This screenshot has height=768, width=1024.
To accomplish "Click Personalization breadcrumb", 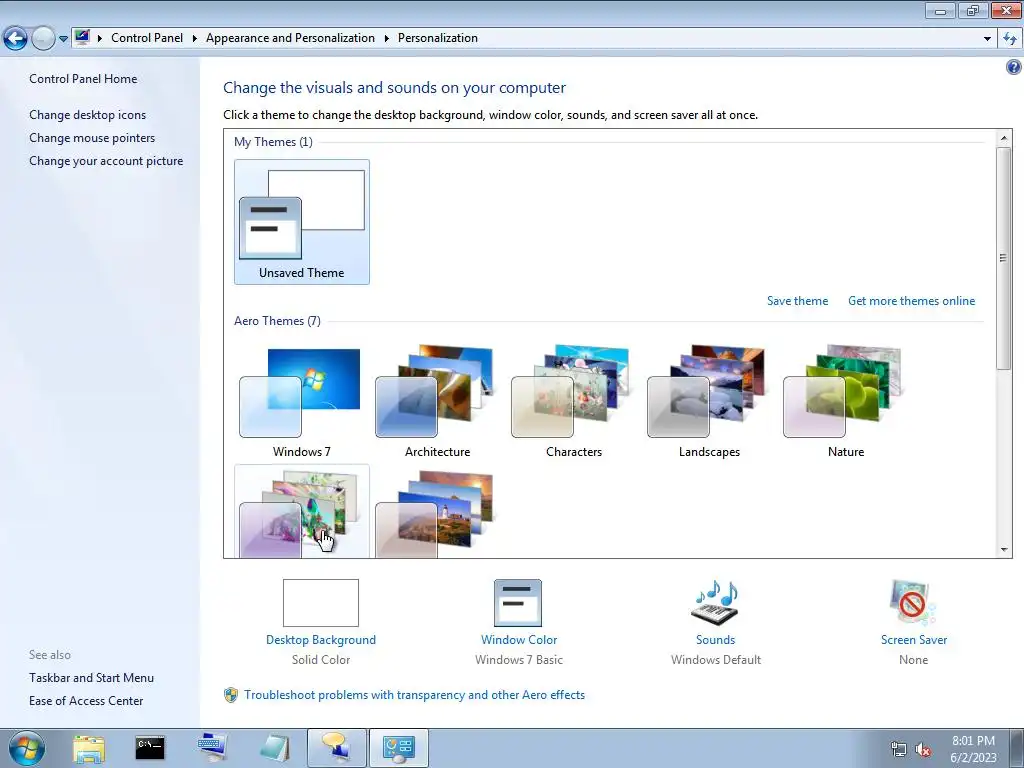I will [438, 38].
